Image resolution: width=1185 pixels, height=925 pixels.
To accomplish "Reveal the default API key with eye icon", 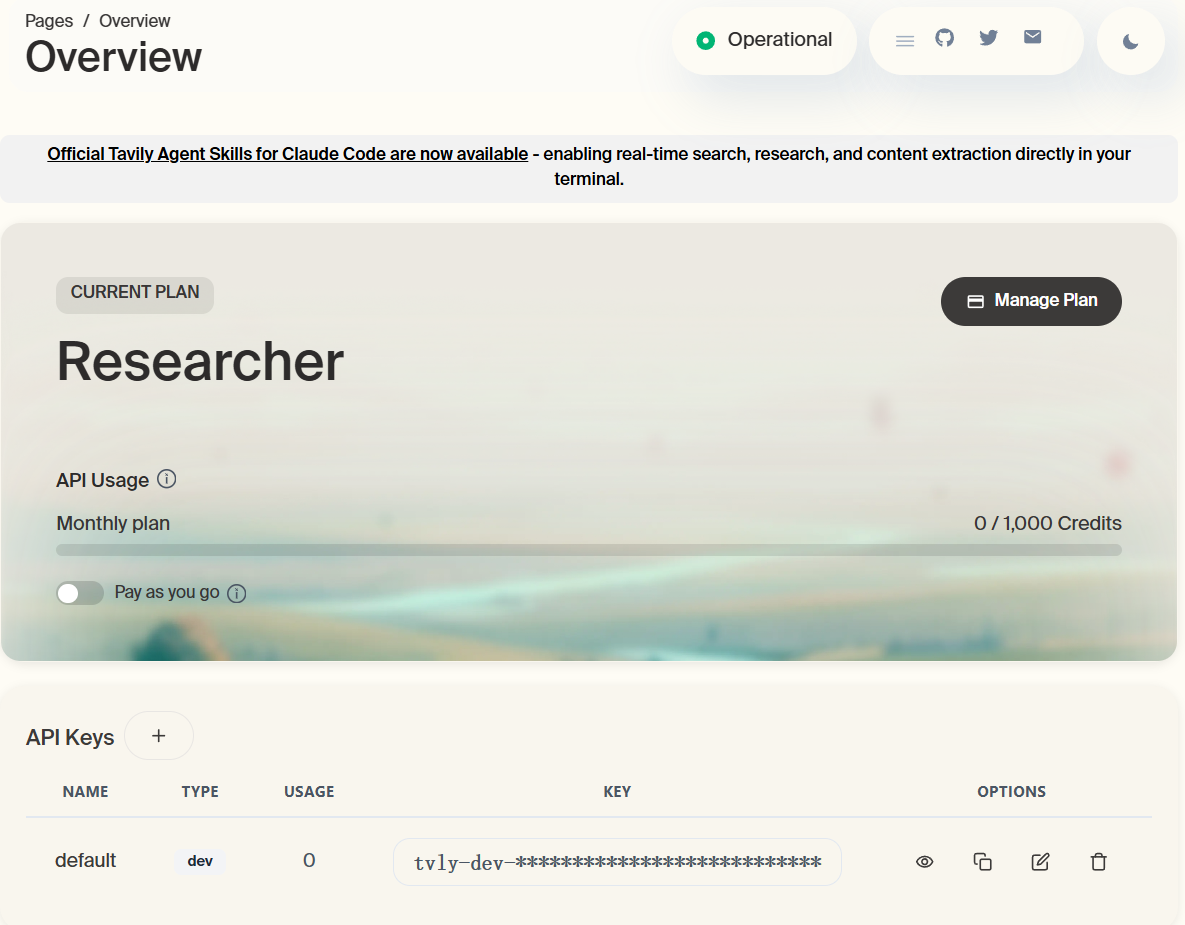I will pyautogui.click(x=924, y=862).
